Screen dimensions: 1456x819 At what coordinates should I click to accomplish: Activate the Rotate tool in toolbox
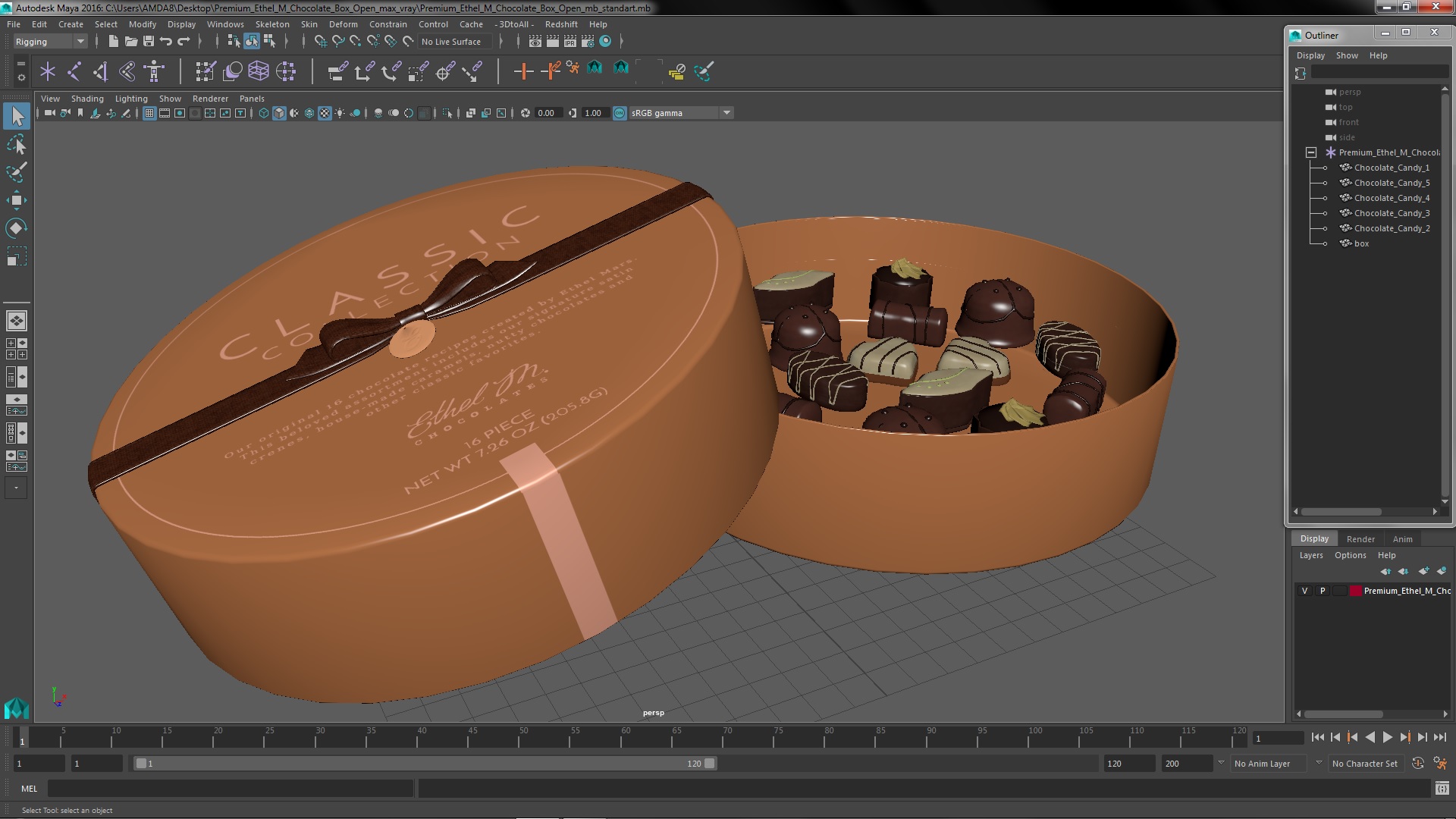coord(17,228)
